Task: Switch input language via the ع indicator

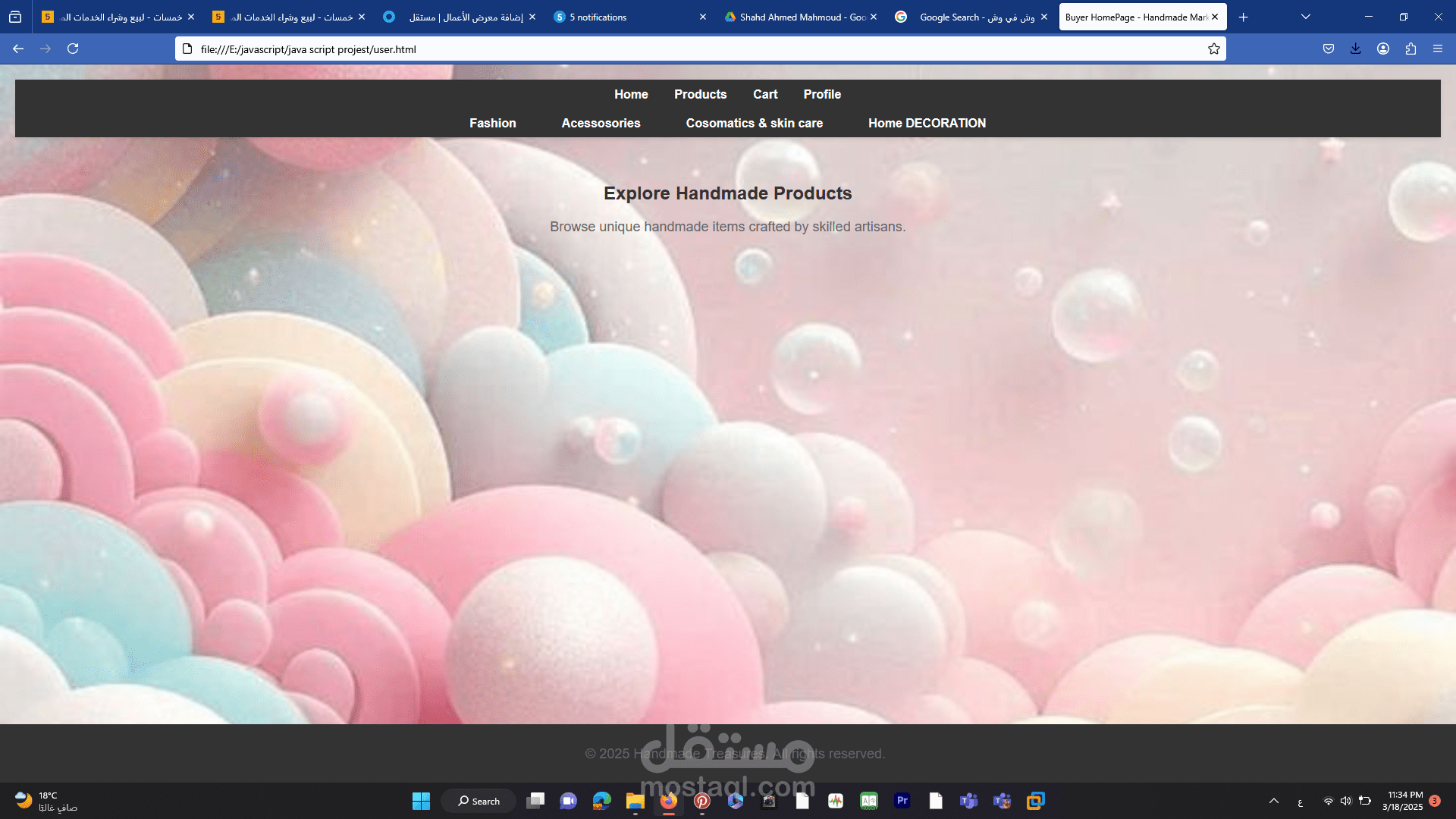Action: point(1300,802)
